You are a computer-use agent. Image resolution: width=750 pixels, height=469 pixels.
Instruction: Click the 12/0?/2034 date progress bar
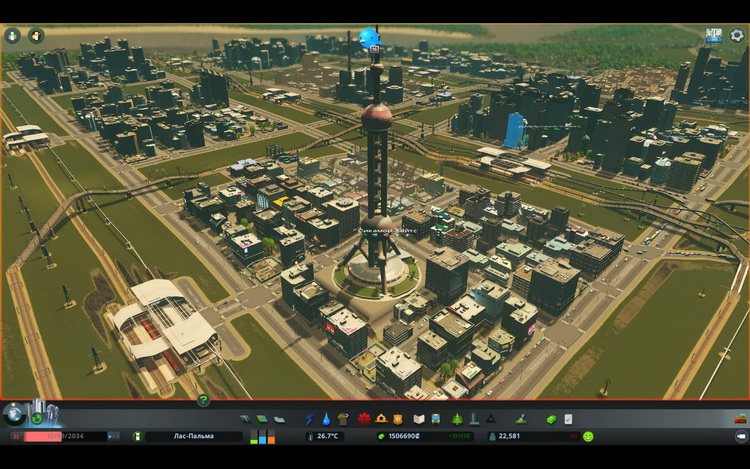pyautogui.click(x=65, y=436)
